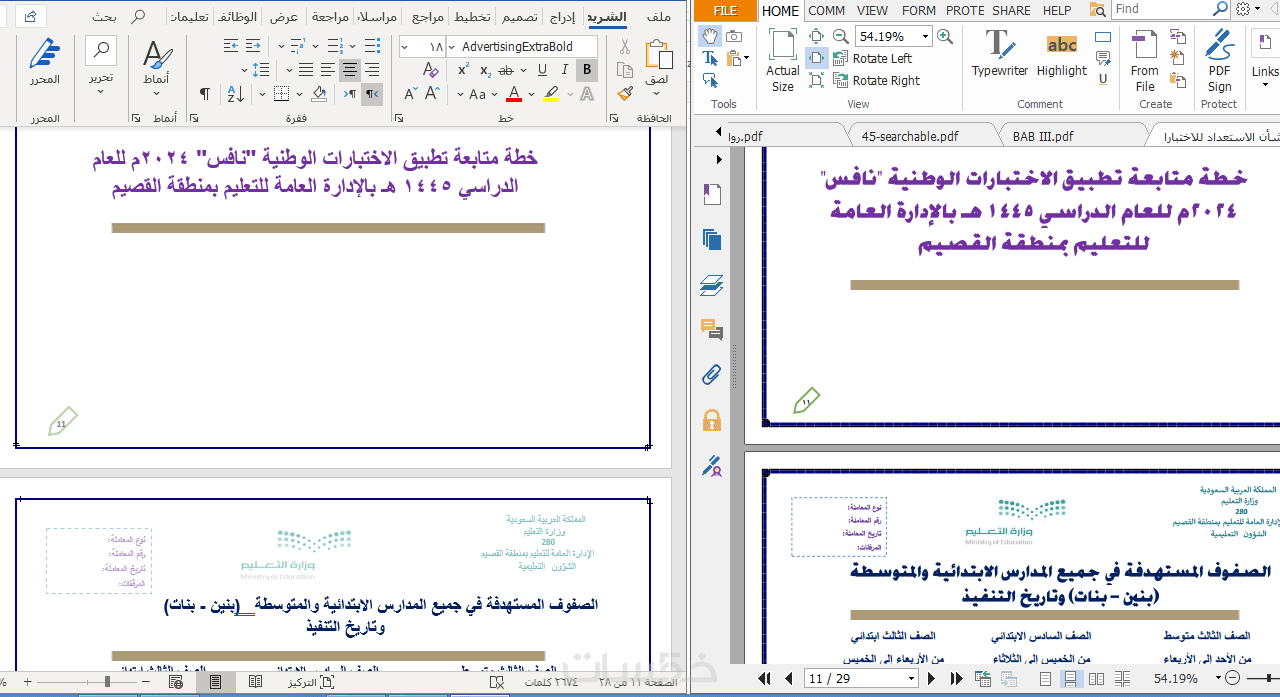Toggle Superscript in Word
Screen dimensions: 1280x697
tap(463, 70)
